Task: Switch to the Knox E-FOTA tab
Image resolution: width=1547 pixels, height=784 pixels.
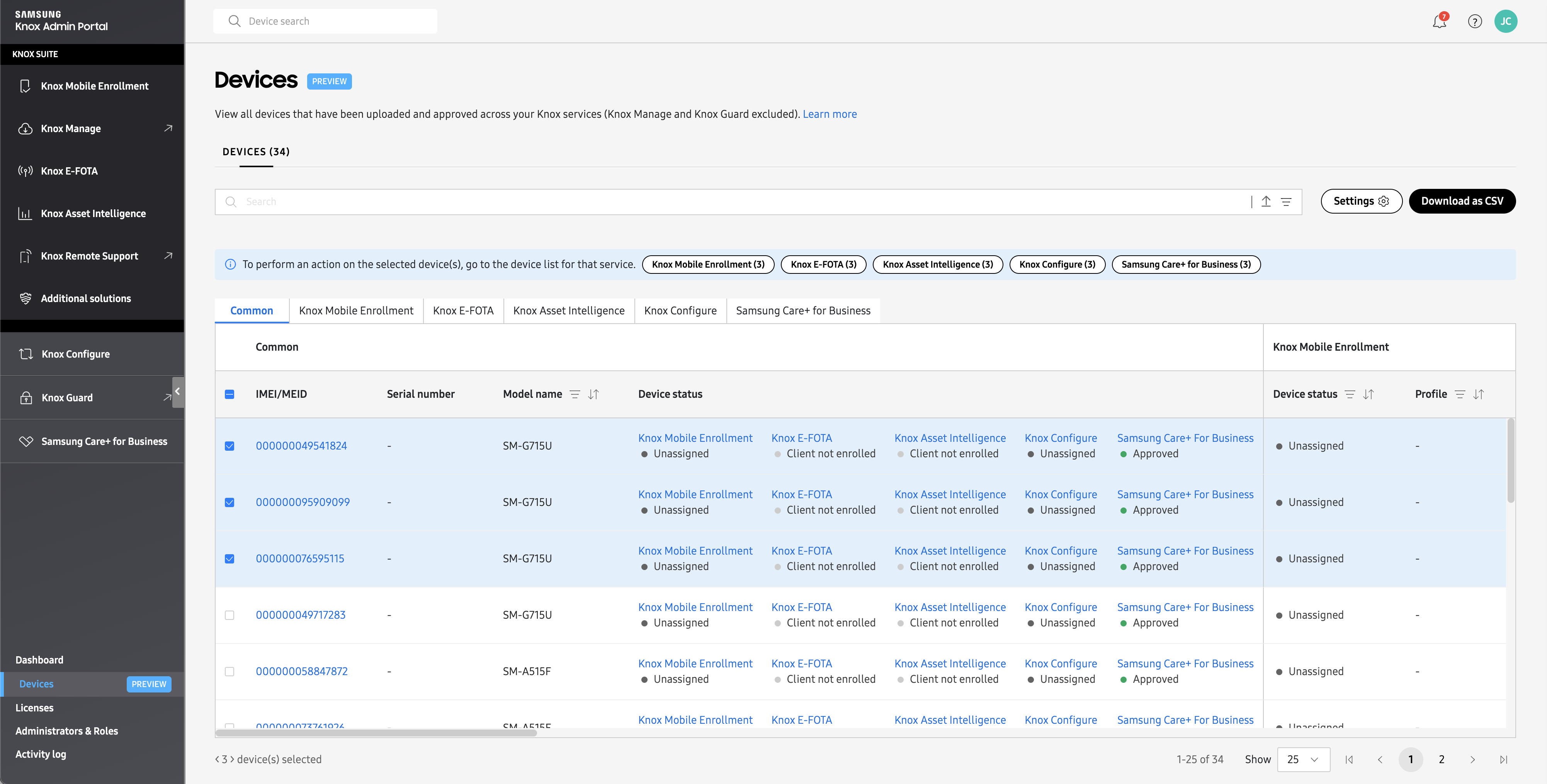Action: tap(463, 311)
